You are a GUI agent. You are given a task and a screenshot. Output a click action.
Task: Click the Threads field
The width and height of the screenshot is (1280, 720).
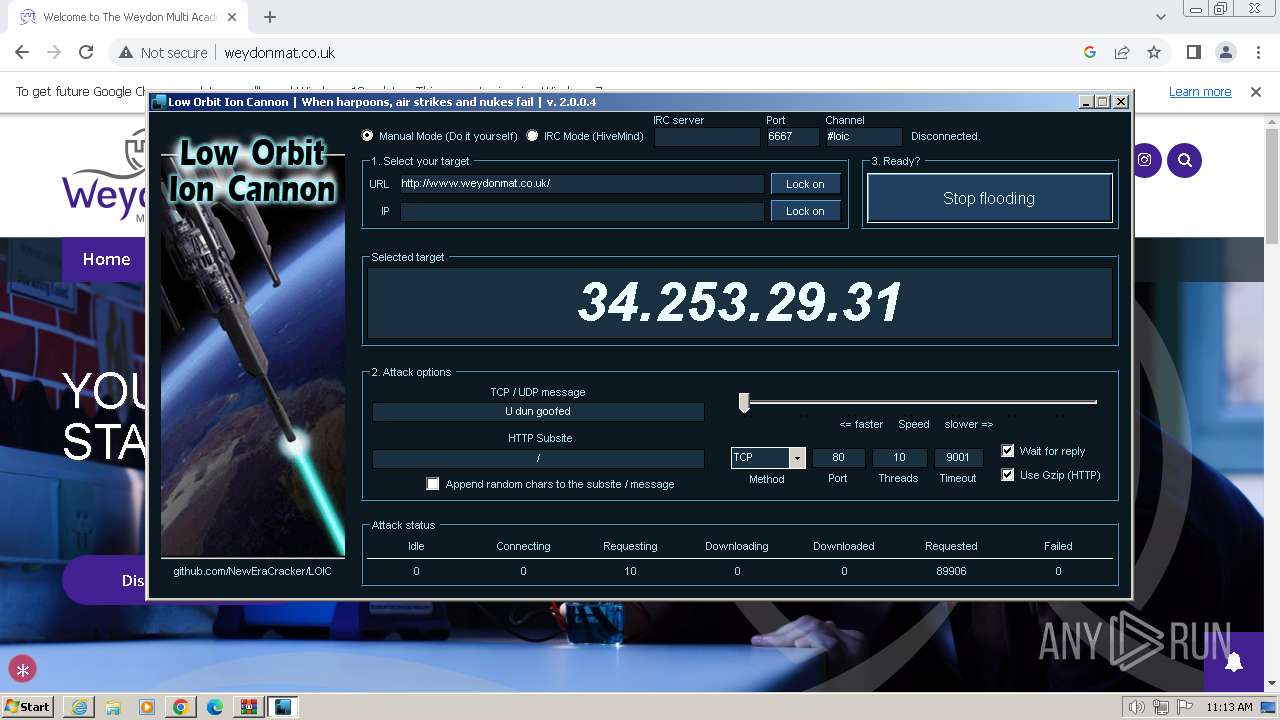(x=899, y=458)
